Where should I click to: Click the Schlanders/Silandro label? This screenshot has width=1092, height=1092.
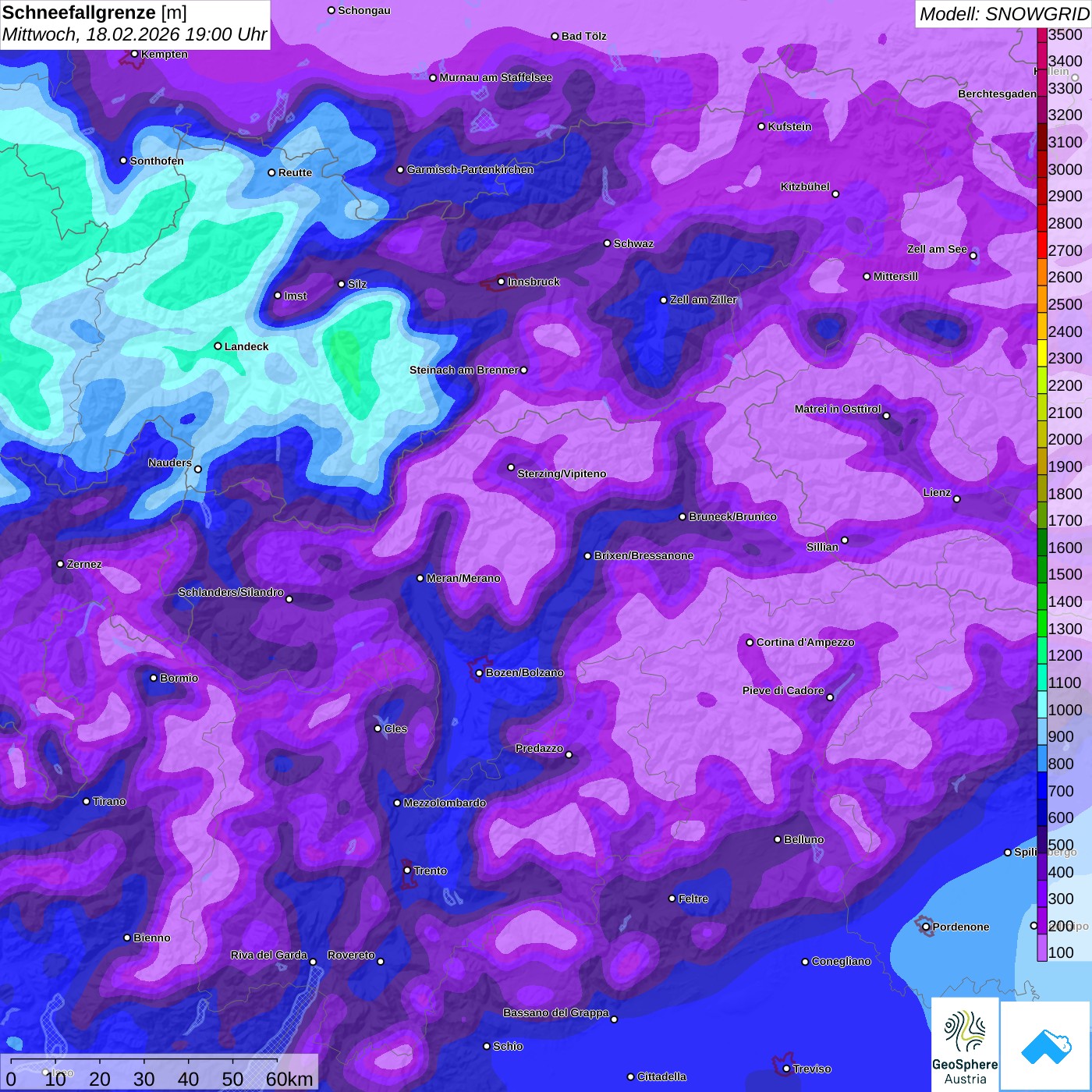[231, 592]
